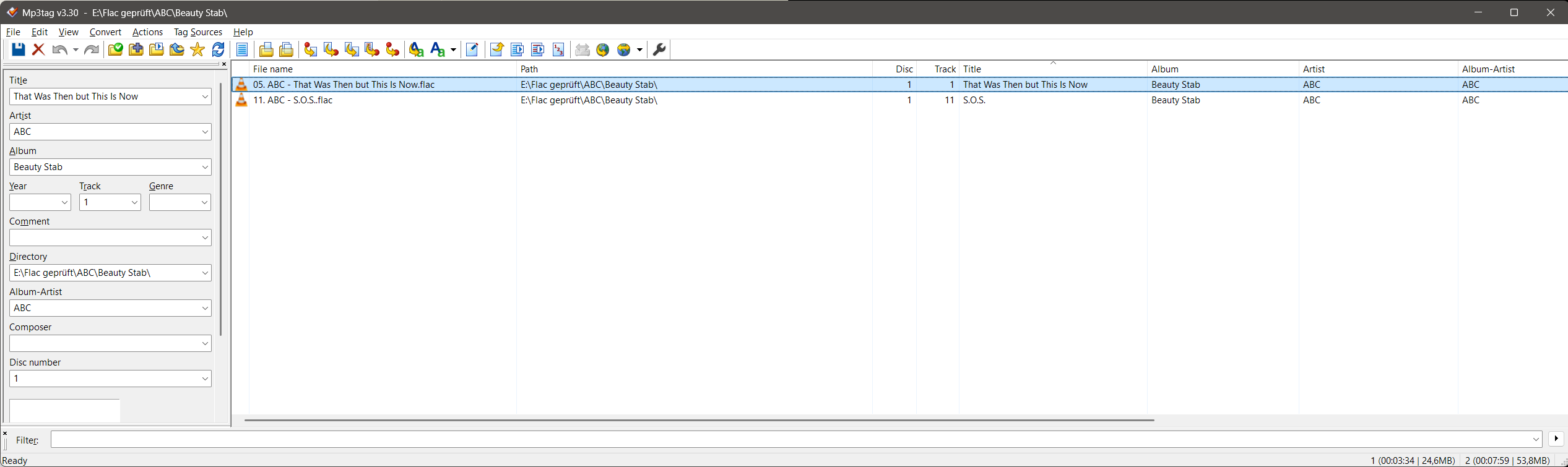The image size is (1568, 467).
Task: Expand the Quick Actions dropdown arrow
Action: tap(453, 49)
